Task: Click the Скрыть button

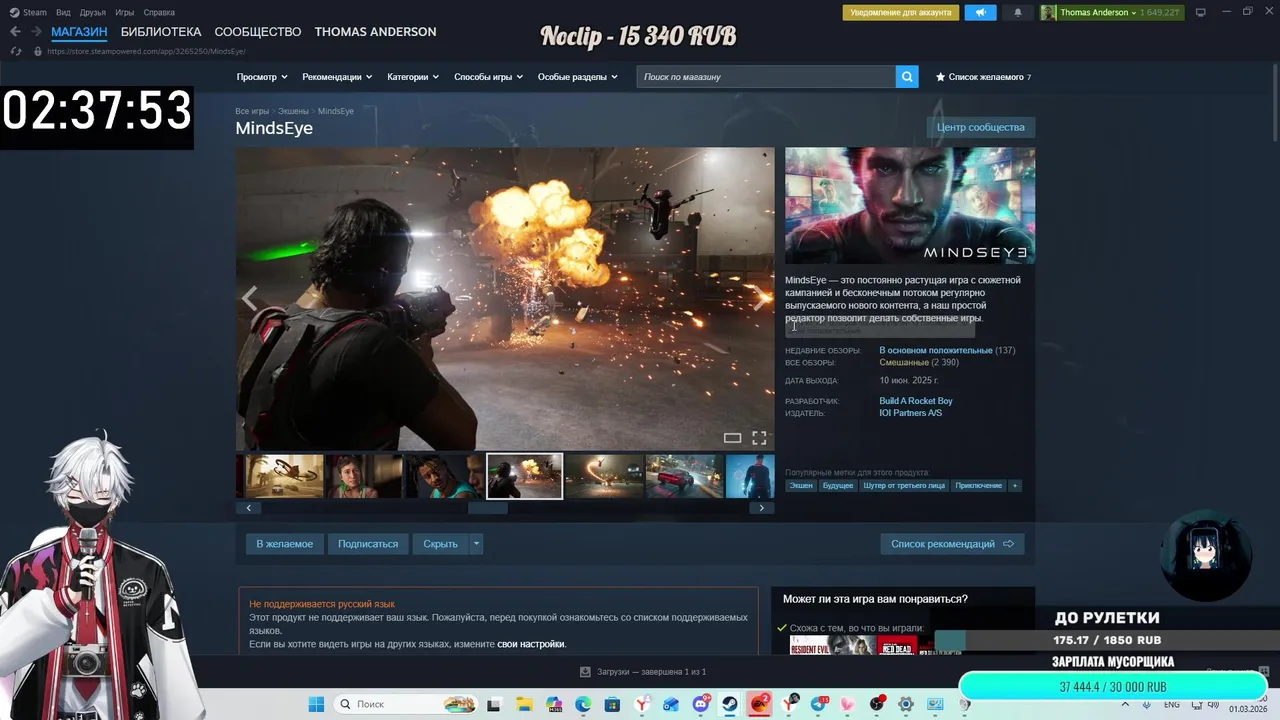Action: [440, 544]
